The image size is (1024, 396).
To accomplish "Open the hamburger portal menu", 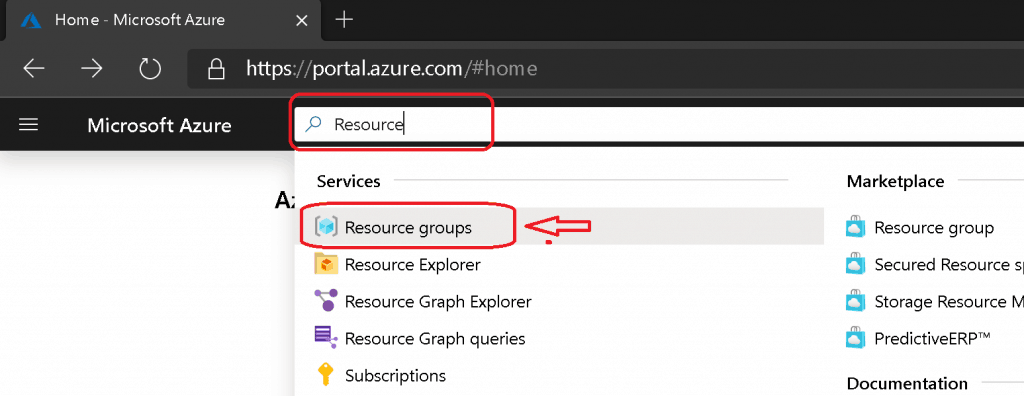I will coord(28,125).
